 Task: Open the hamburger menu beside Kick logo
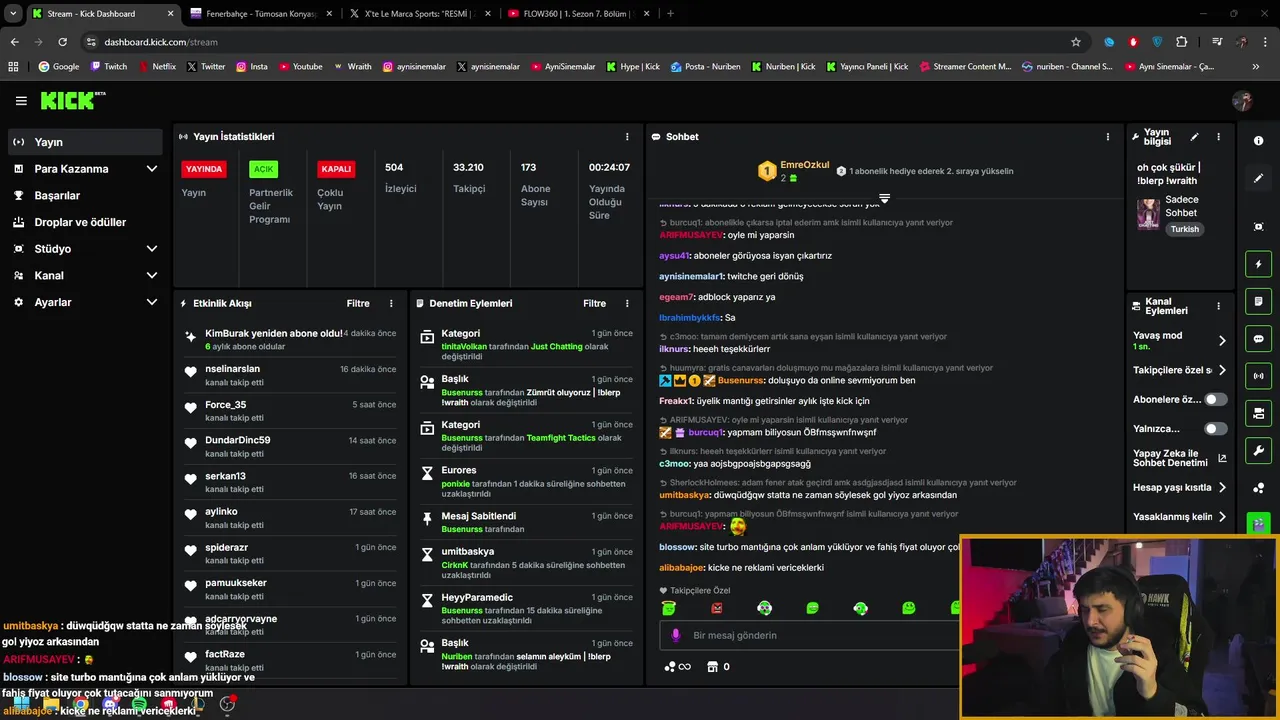point(21,101)
